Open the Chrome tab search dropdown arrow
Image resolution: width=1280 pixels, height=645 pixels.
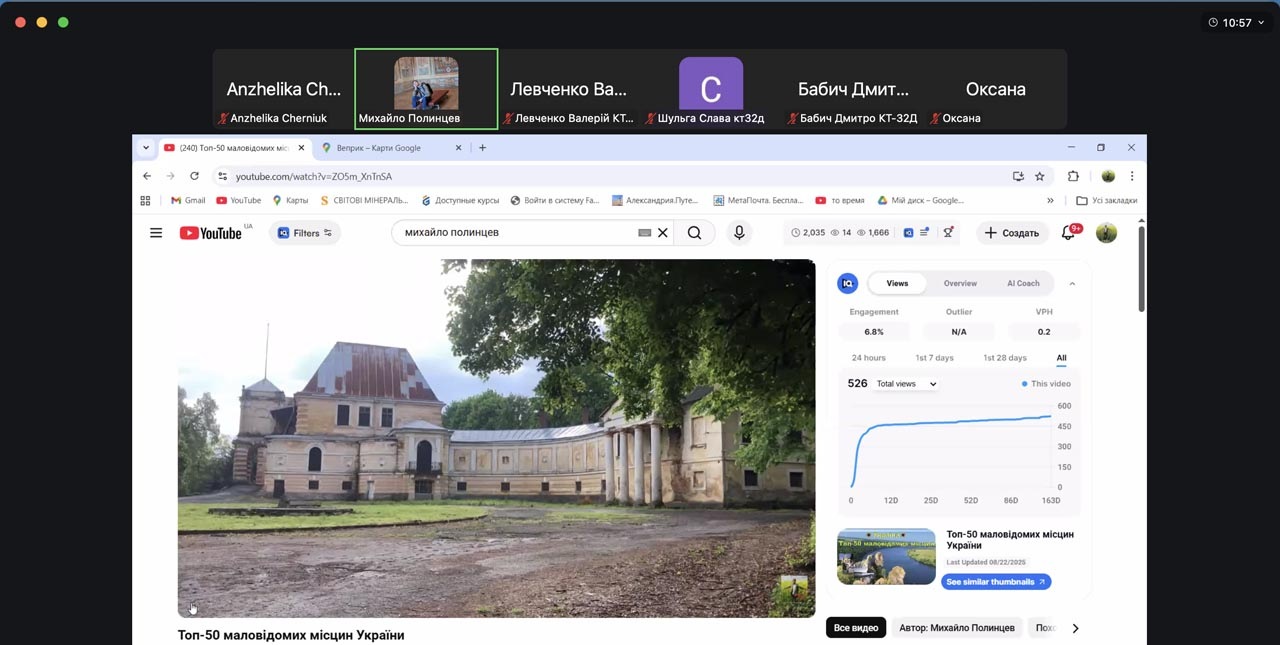(x=146, y=148)
